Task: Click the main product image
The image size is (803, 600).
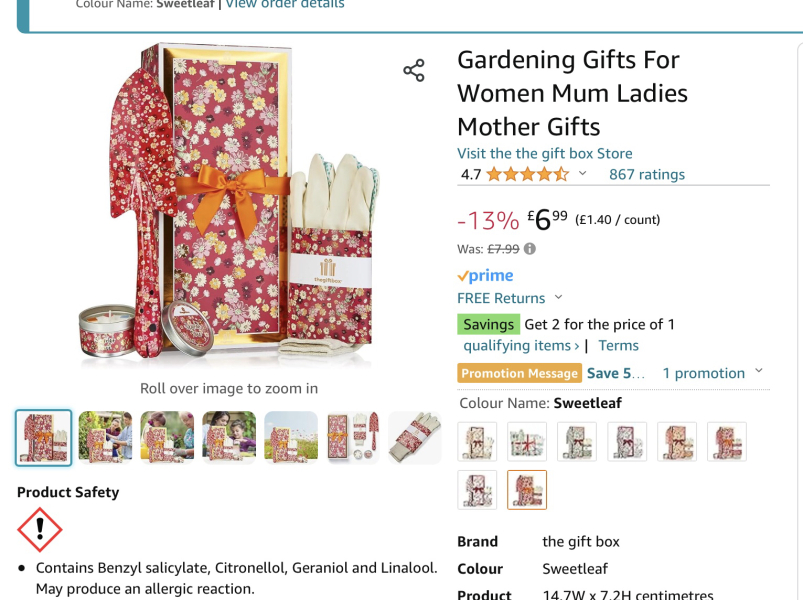Action: 229,204
